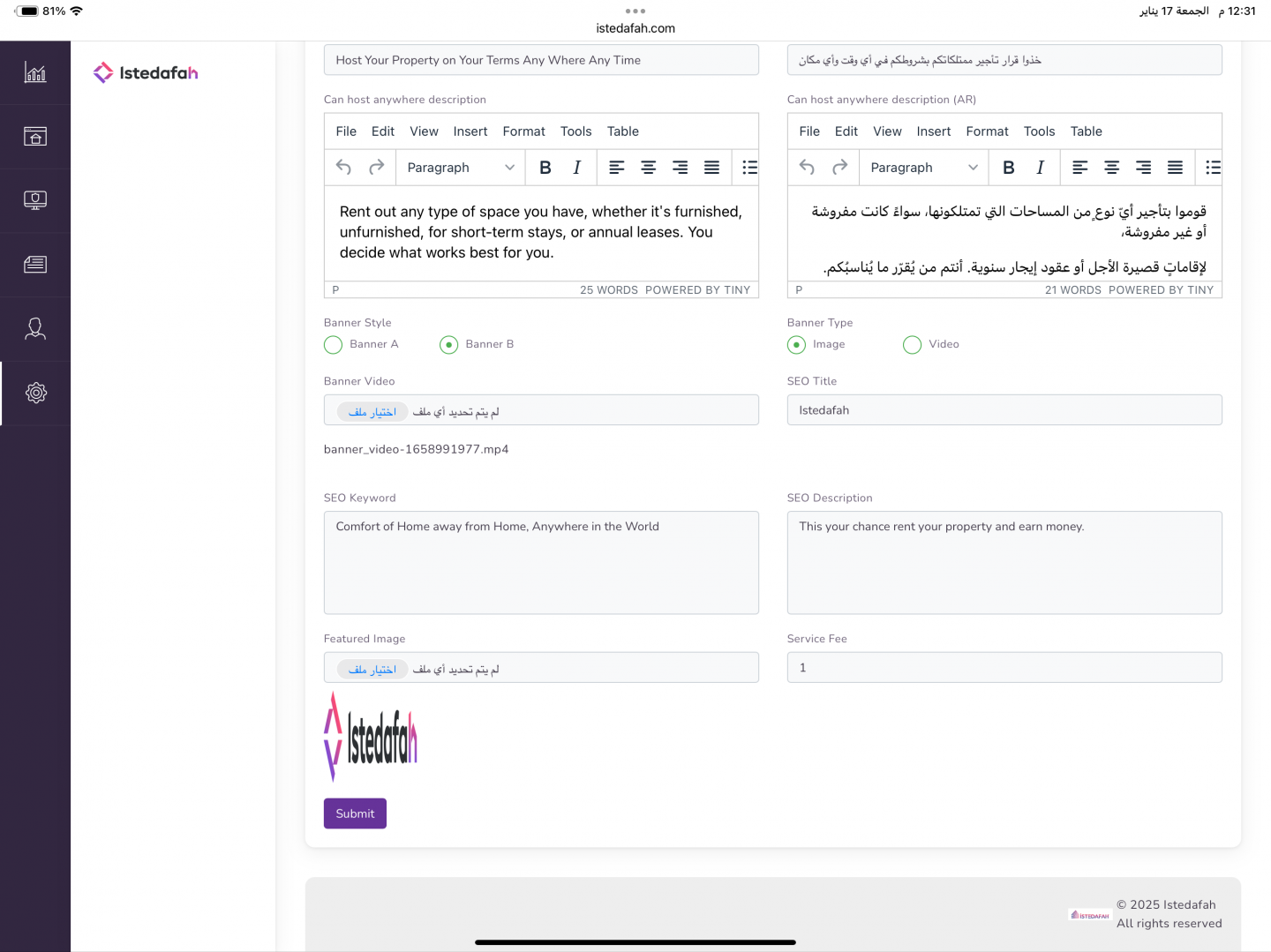Click choose file button for Banner Video
1271x952 pixels.
pos(372,412)
